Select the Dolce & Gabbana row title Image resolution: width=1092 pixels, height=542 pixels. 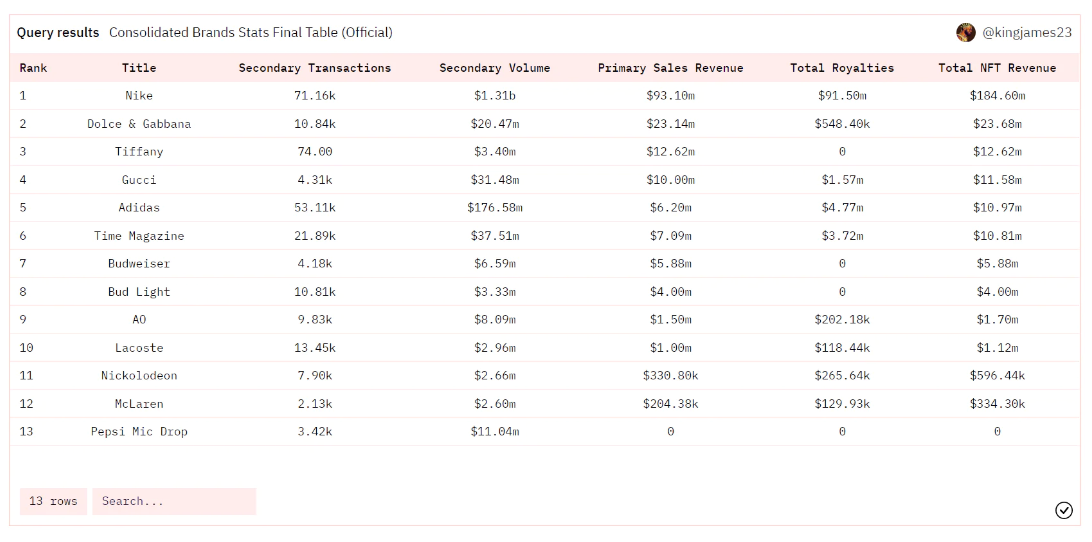pos(139,124)
